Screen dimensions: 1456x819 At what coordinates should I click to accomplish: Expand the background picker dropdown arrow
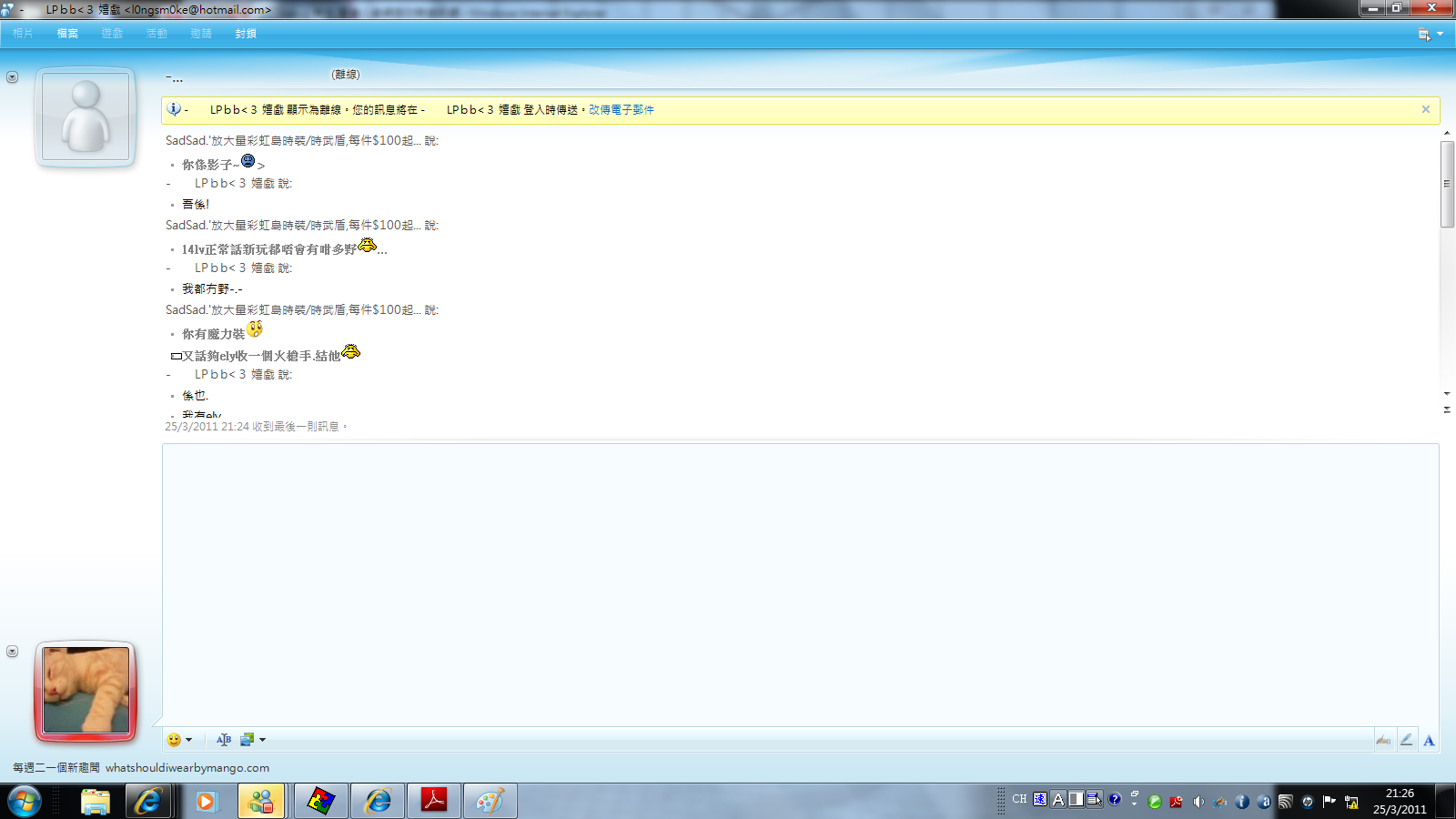(x=262, y=740)
